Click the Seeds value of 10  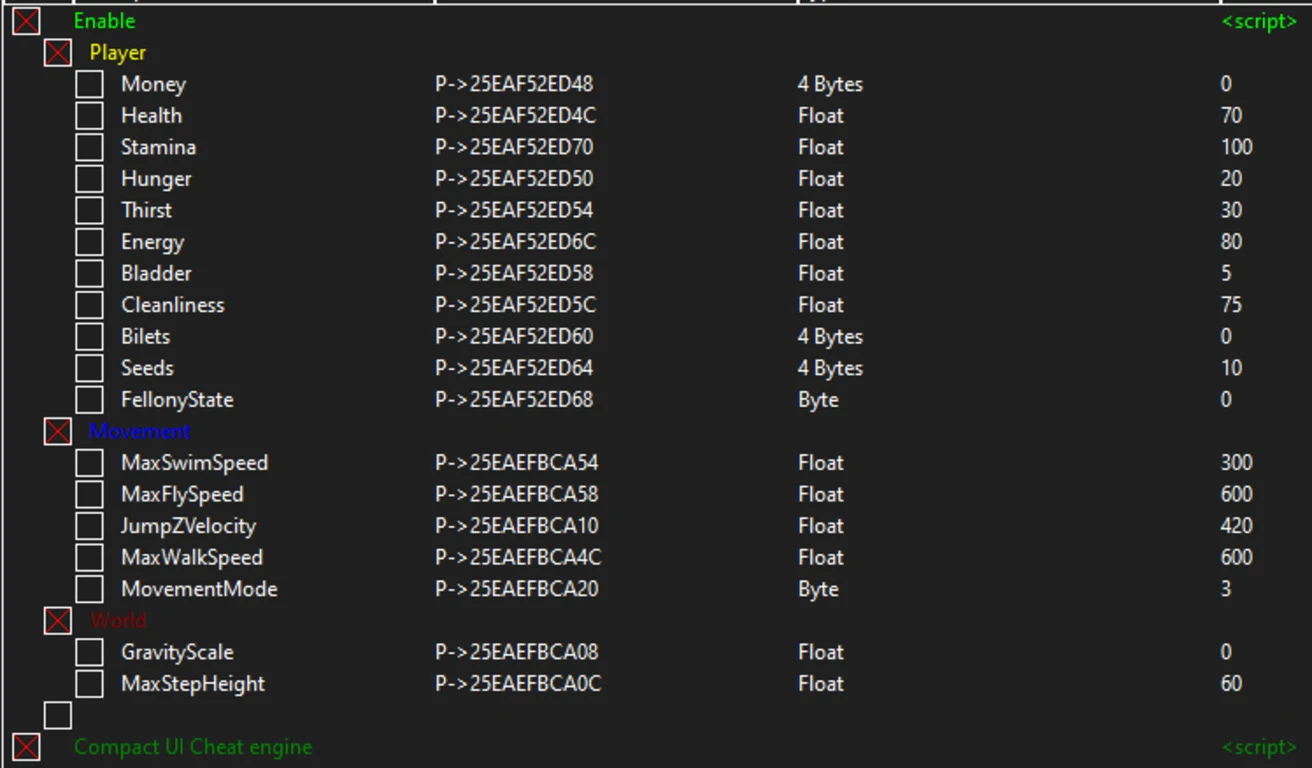[1231, 368]
